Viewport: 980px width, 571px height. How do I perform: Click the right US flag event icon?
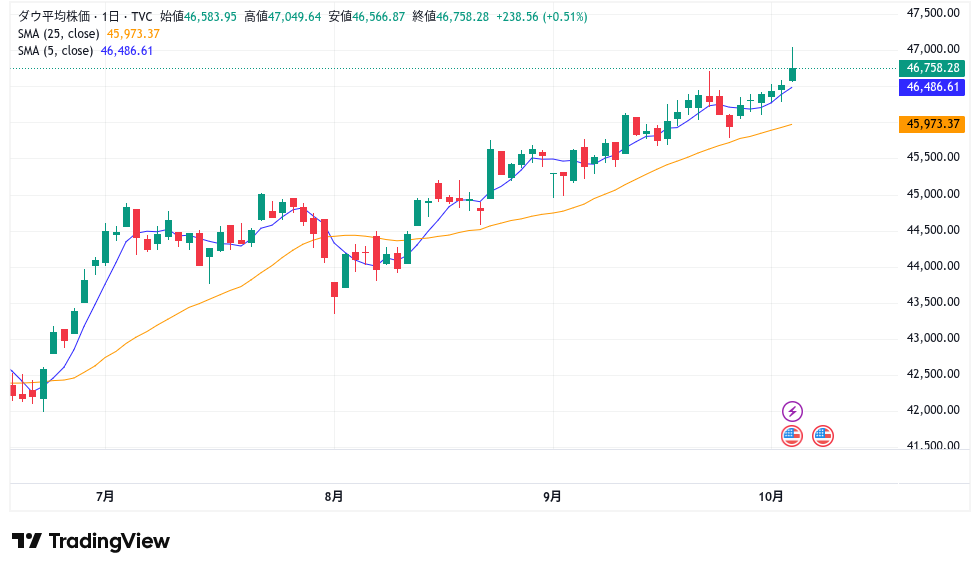click(823, 435)
